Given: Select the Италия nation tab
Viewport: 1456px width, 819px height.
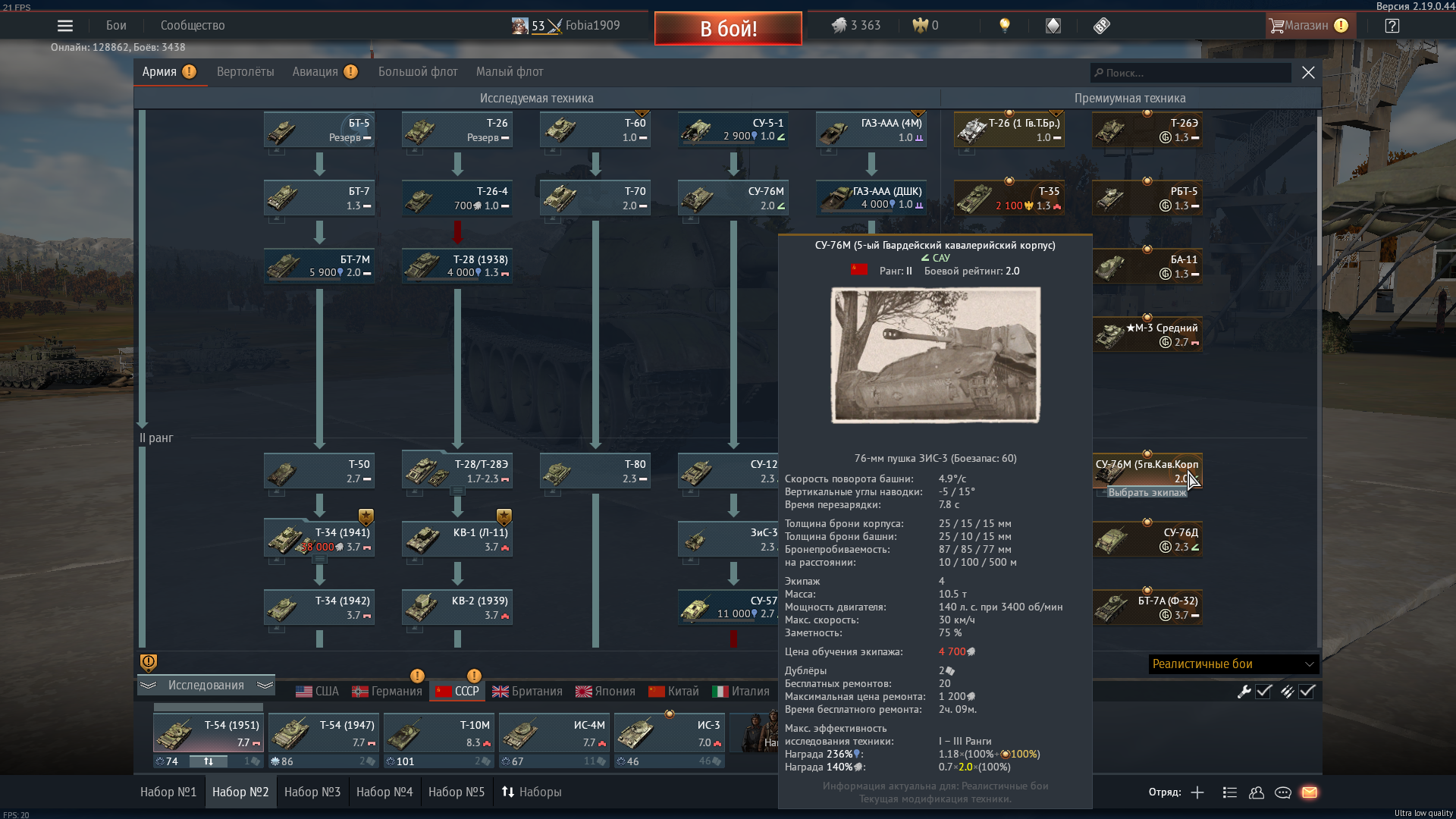Looking at the screenshot, I should (x=741, y=692).
